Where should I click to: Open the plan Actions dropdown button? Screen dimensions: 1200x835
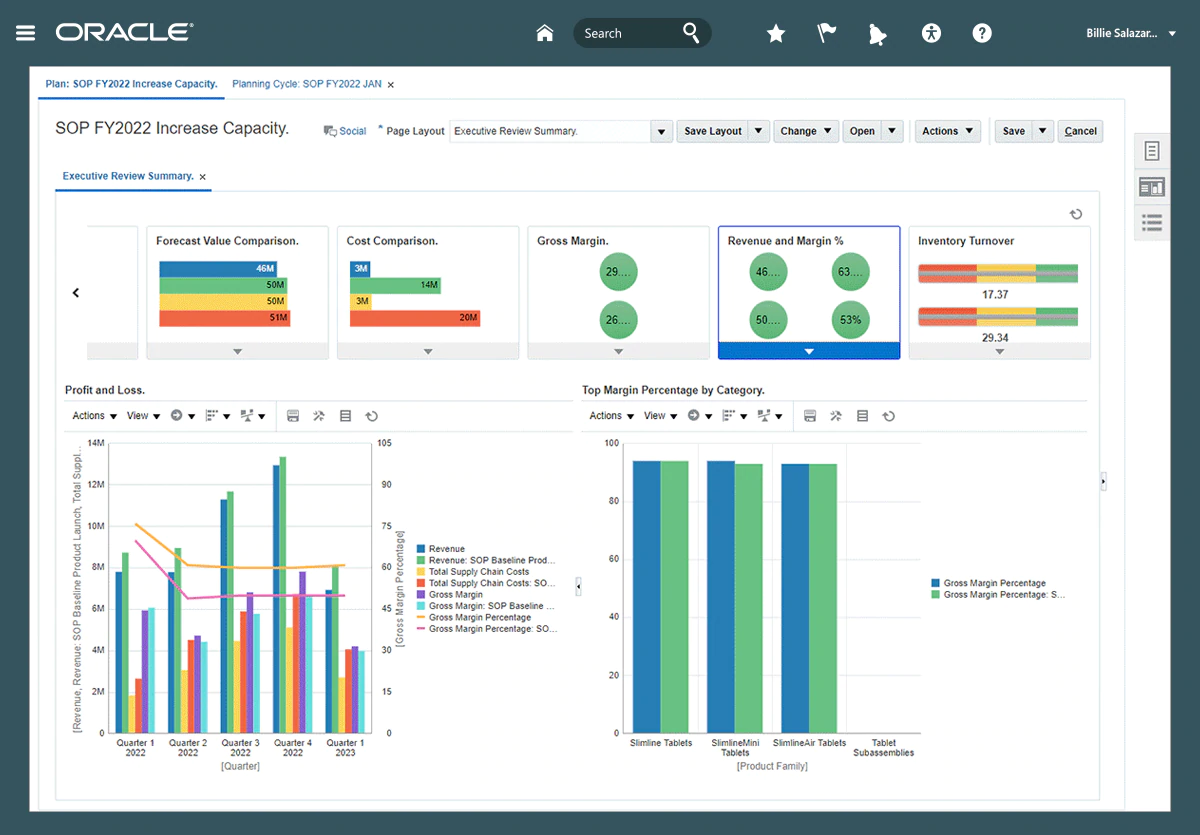947,131
